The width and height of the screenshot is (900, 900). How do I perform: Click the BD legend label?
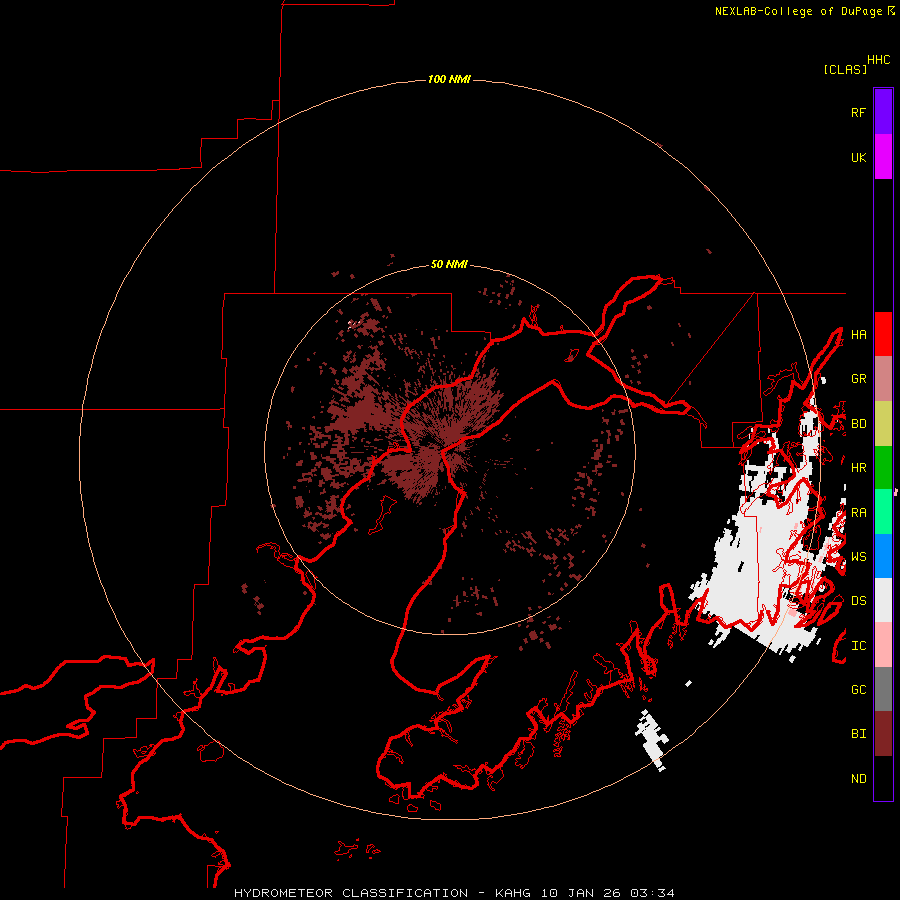858,424
